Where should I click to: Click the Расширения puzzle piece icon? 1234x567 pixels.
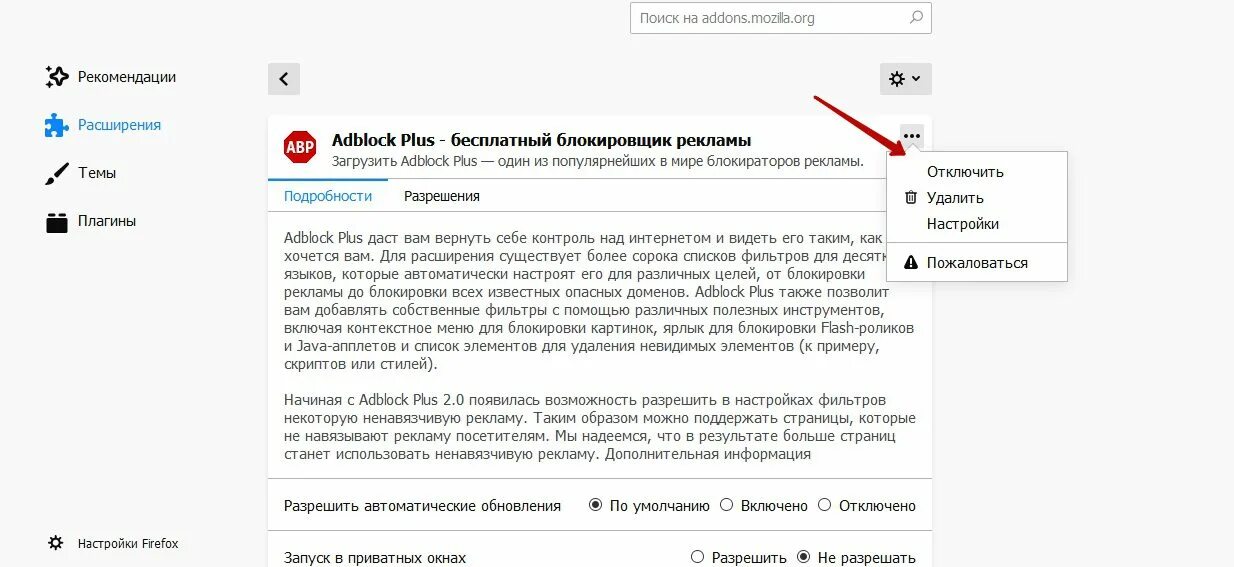point(56,125)
